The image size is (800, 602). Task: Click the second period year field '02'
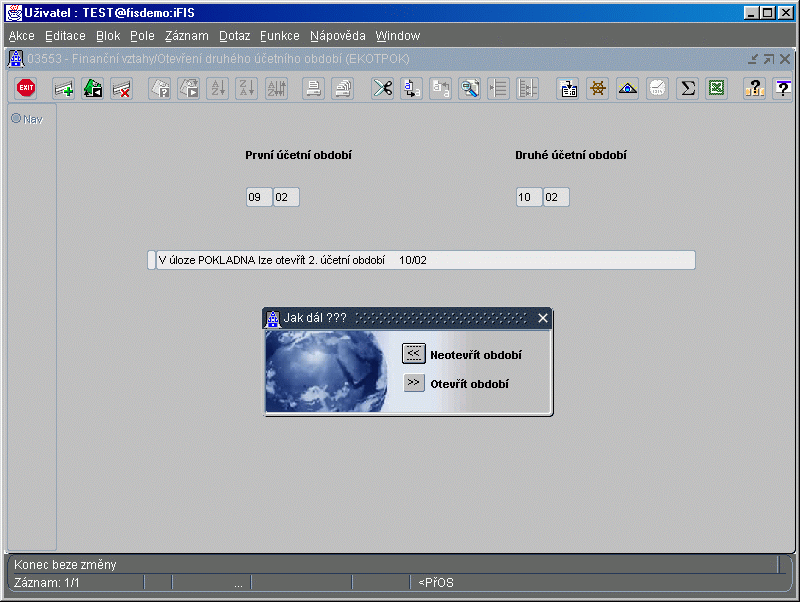[556, 197]
